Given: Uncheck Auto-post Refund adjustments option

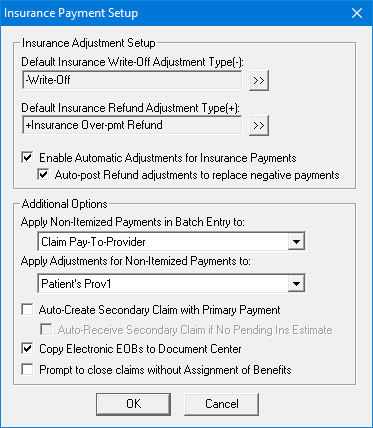Looking at the screenshot, I should click(x=43, y=175).
